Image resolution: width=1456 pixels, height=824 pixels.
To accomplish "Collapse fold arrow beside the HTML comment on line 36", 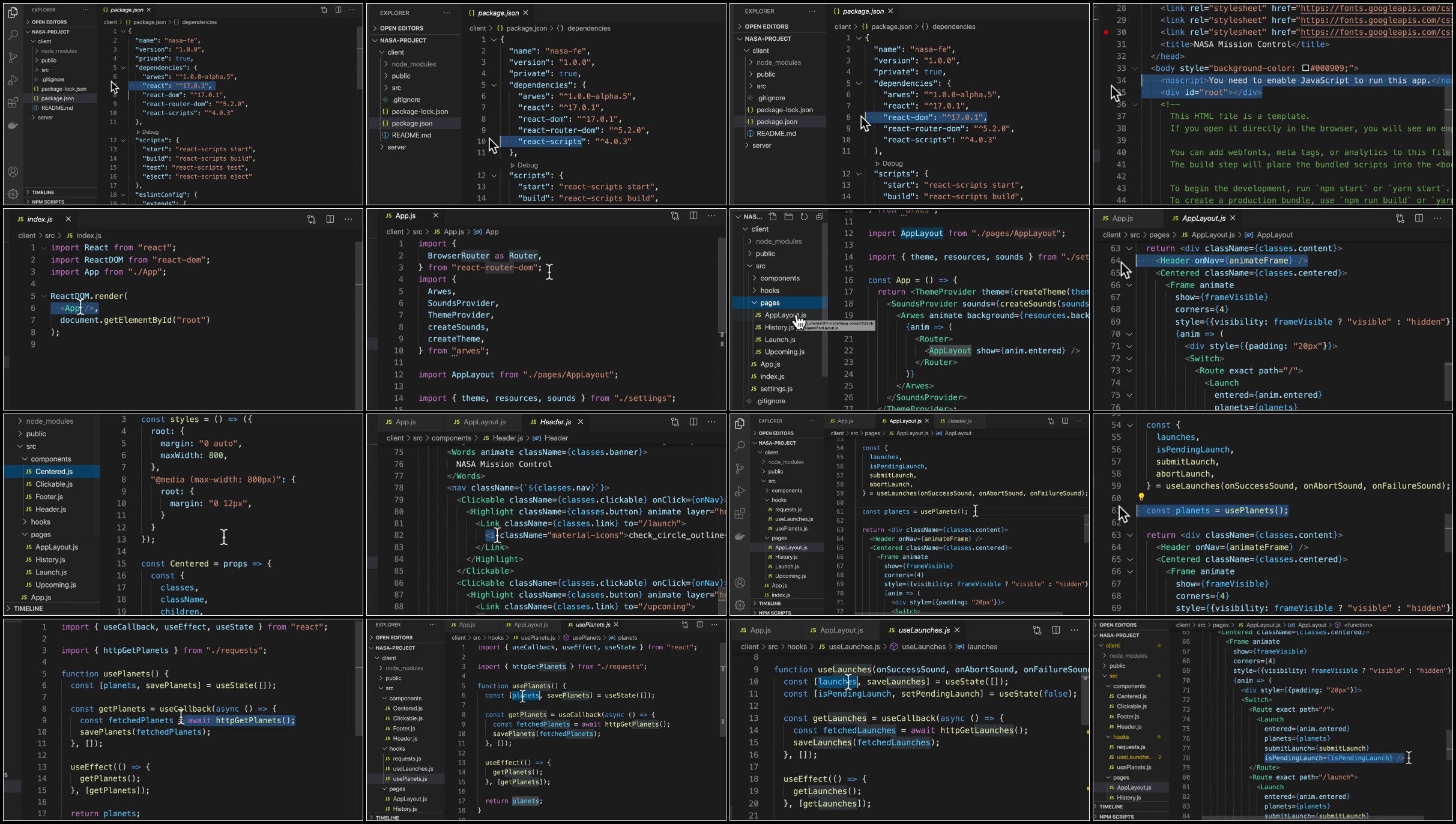I will 1135,104.
